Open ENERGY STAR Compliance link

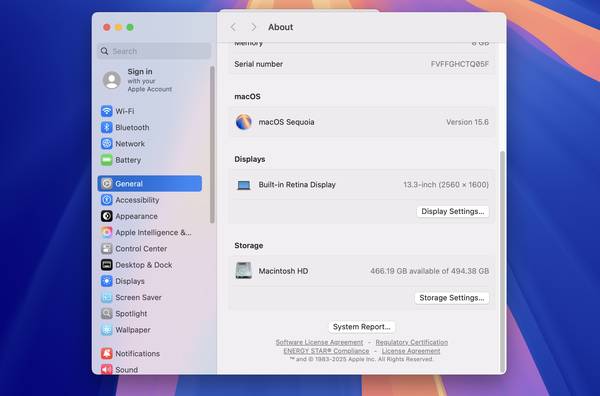[326, 351]
